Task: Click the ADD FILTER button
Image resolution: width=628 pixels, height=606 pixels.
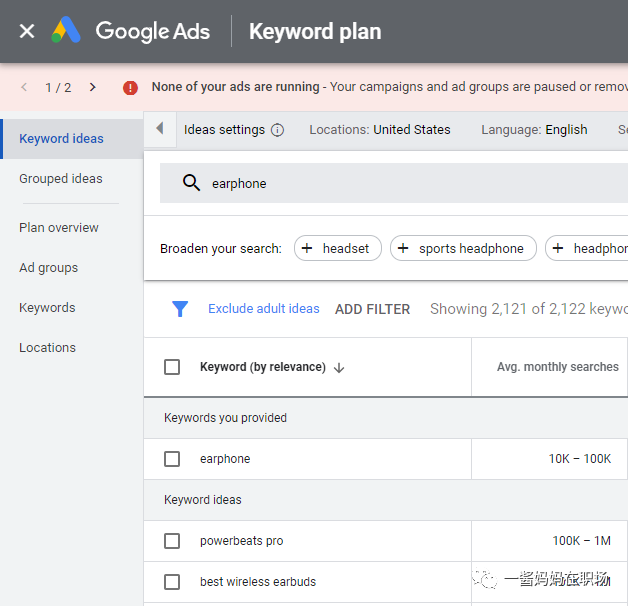Action: (372, 309)
